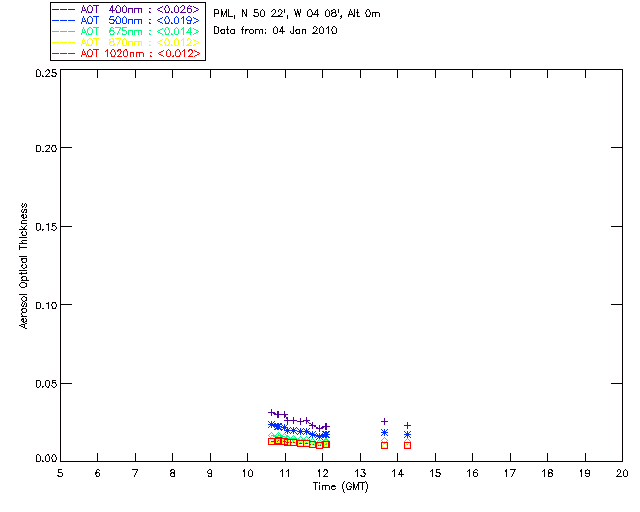The height and width of the screenshot is (512, 640).
Task: Select the red square data point near 14.3 hours
Action: pyautogui.click(x=407, y=445)
